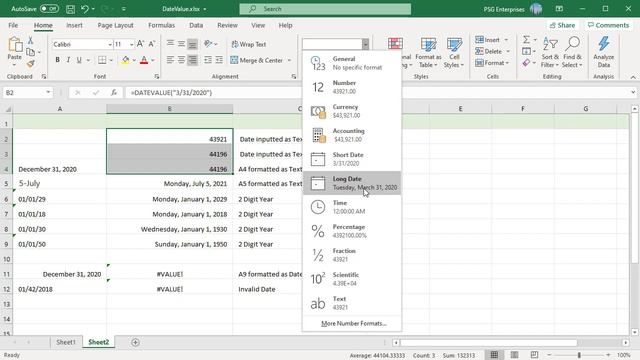Click the Increase Indent icon

click(x=219, y=60)
